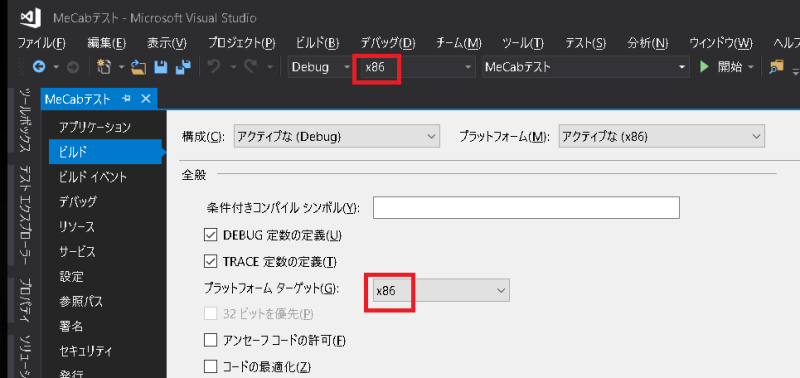Open the チーム(M) menu
Image resolution: width=800 pixels, height=378 pixels.
[x=459, y=43]
